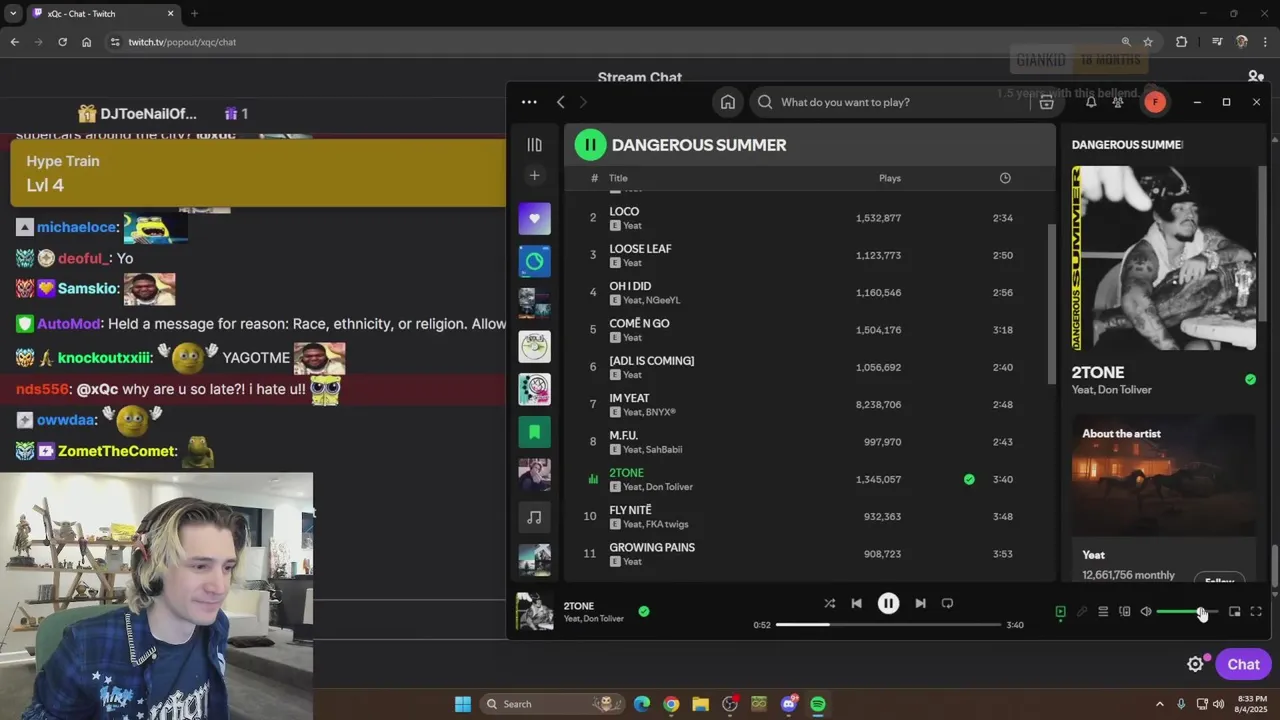Open the Spotify queue

(1103, 612)
